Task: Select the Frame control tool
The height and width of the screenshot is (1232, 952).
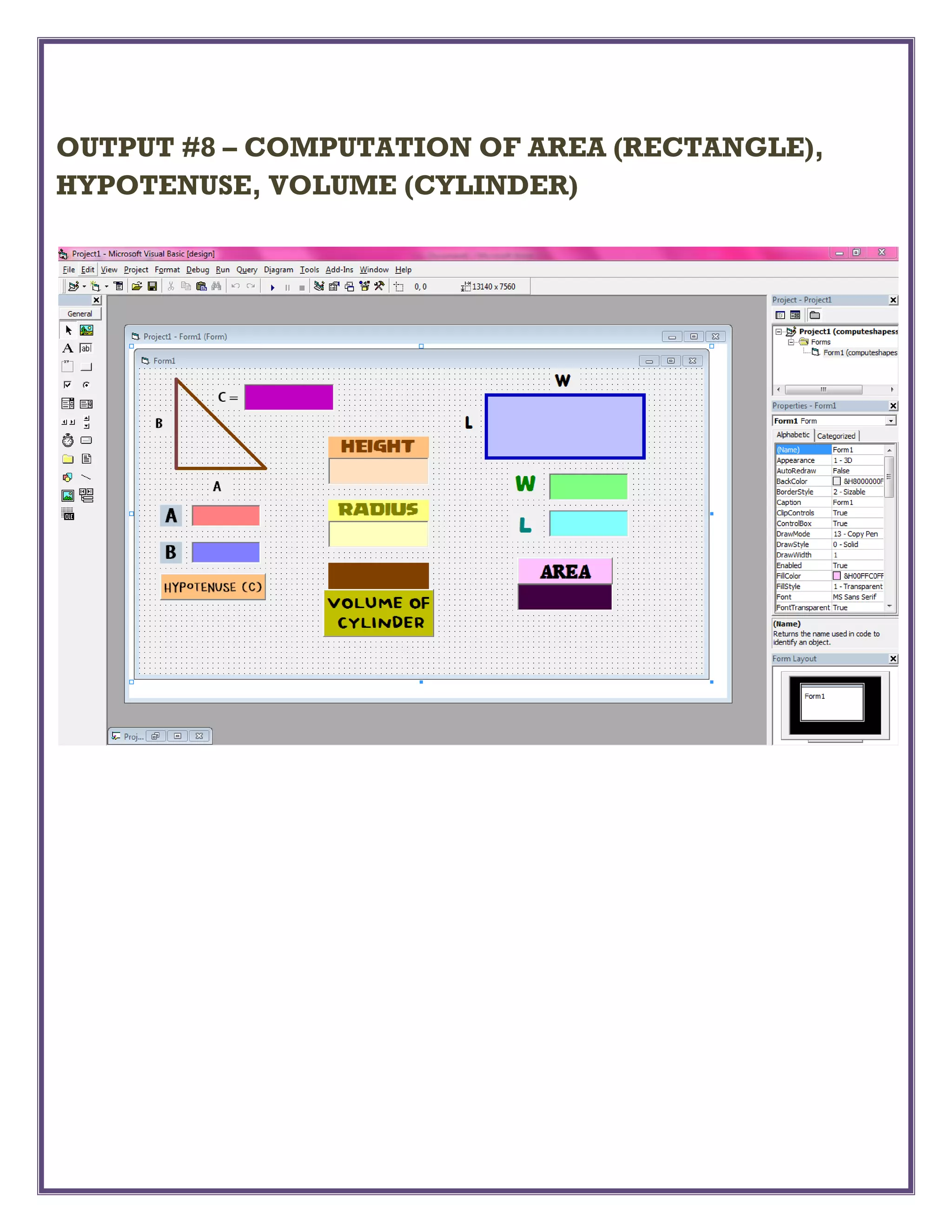Action: [x=68, y=367]
